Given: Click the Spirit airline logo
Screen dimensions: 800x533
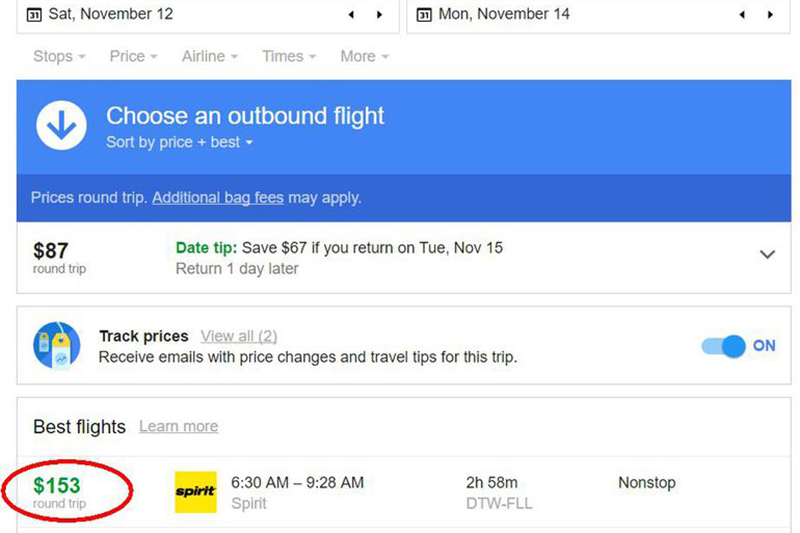Looking at the screenshot, I should pos(195,492).
